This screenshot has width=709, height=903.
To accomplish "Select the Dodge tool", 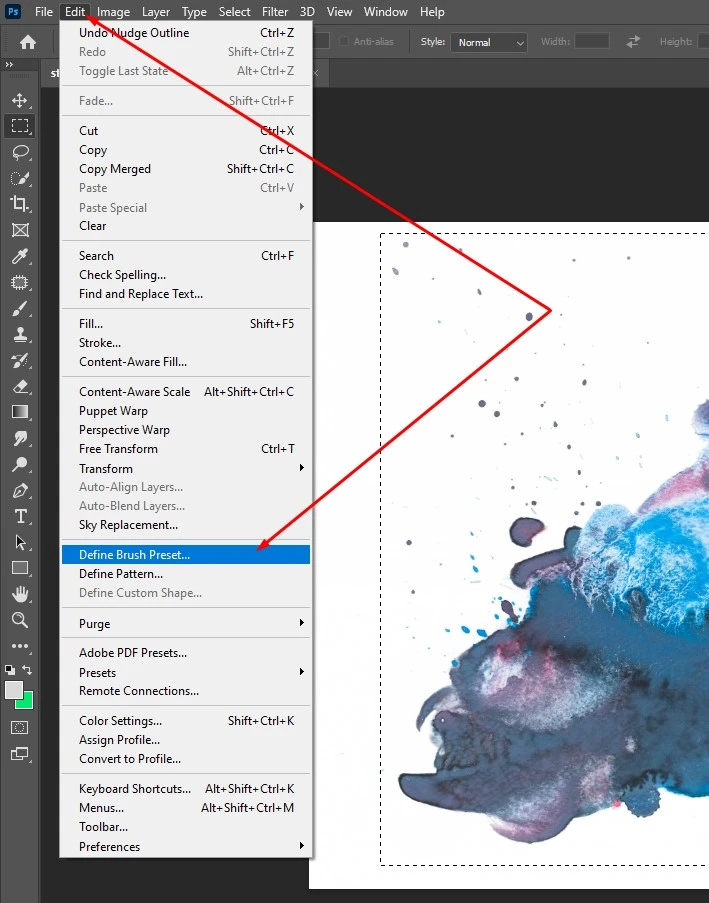I will 20,464.
